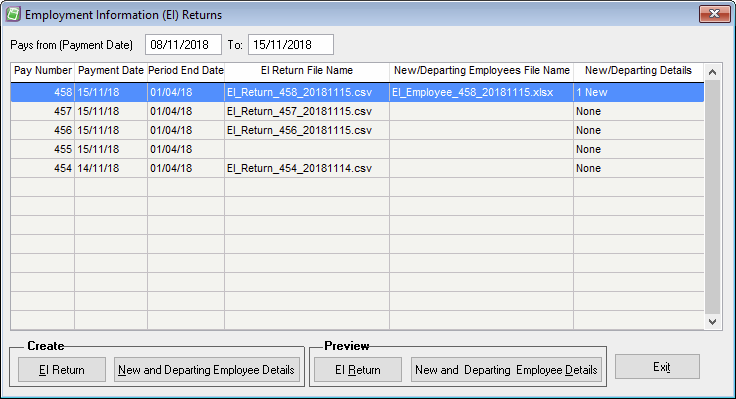Select pay number 457 row

tap(357, 111)
